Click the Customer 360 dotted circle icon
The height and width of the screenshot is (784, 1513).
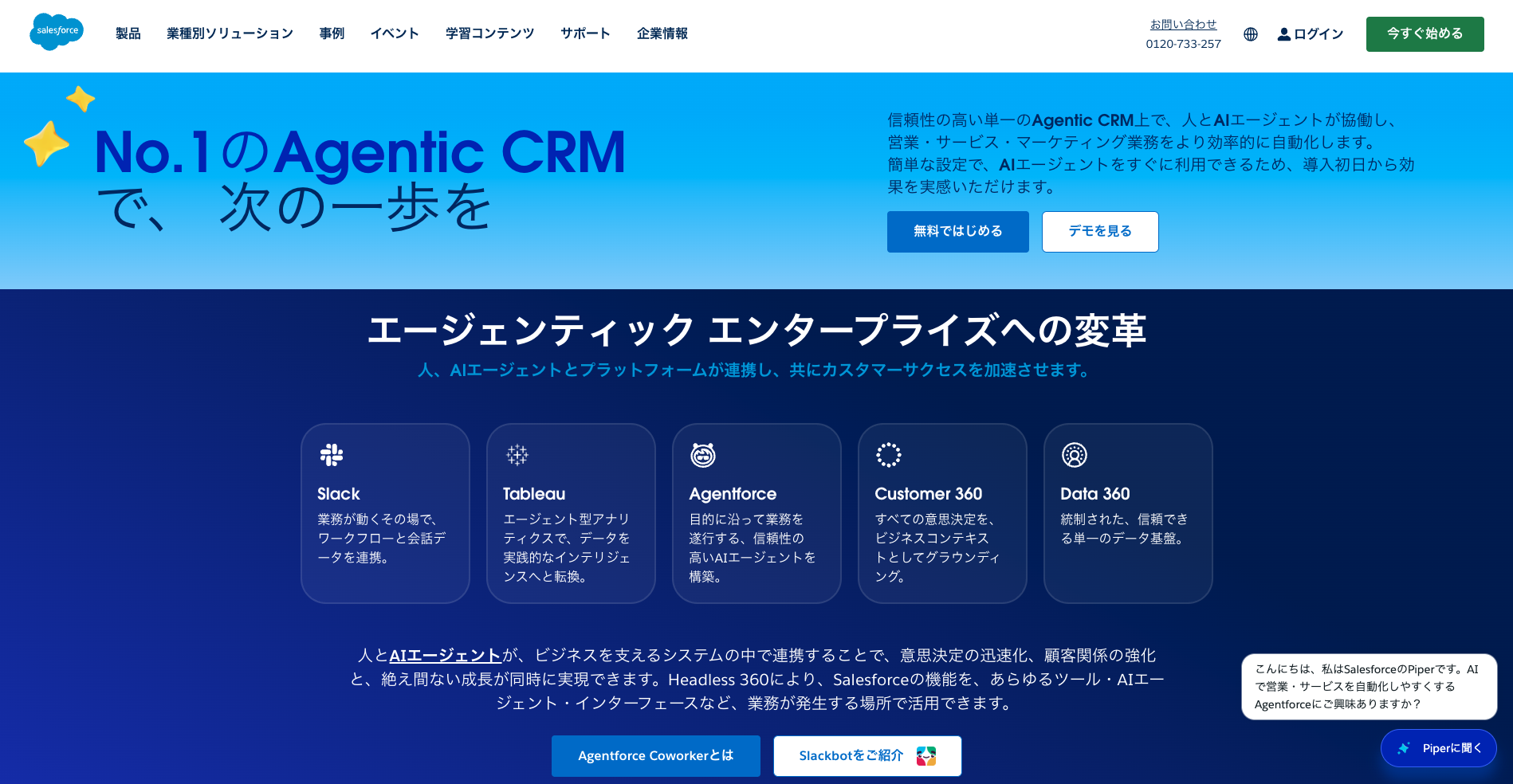[889, 455]
